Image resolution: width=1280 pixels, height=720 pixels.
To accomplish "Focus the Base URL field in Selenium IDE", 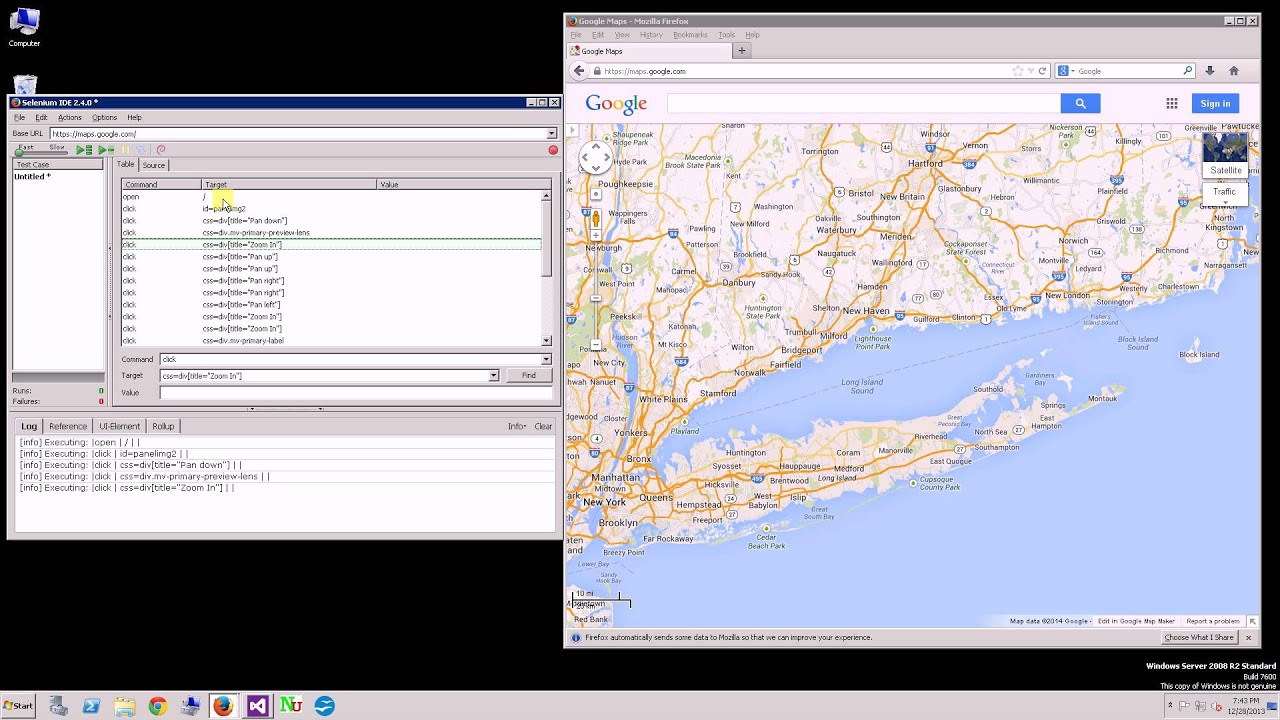I will click(298, 133).
